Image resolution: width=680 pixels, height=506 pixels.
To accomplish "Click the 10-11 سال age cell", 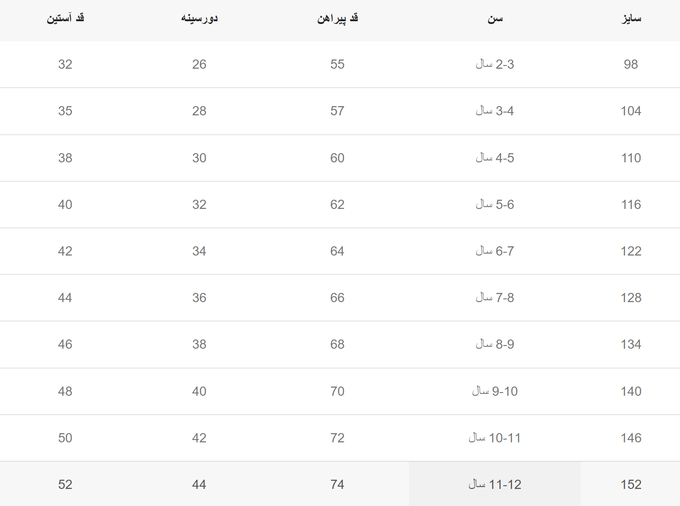I will point(494,438).
